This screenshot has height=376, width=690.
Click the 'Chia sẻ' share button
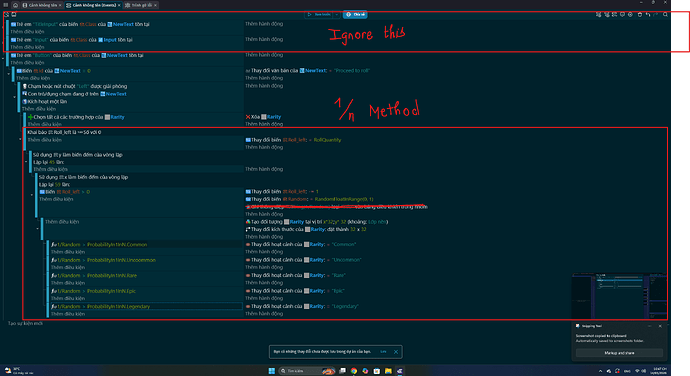click(x=355, y=15)
